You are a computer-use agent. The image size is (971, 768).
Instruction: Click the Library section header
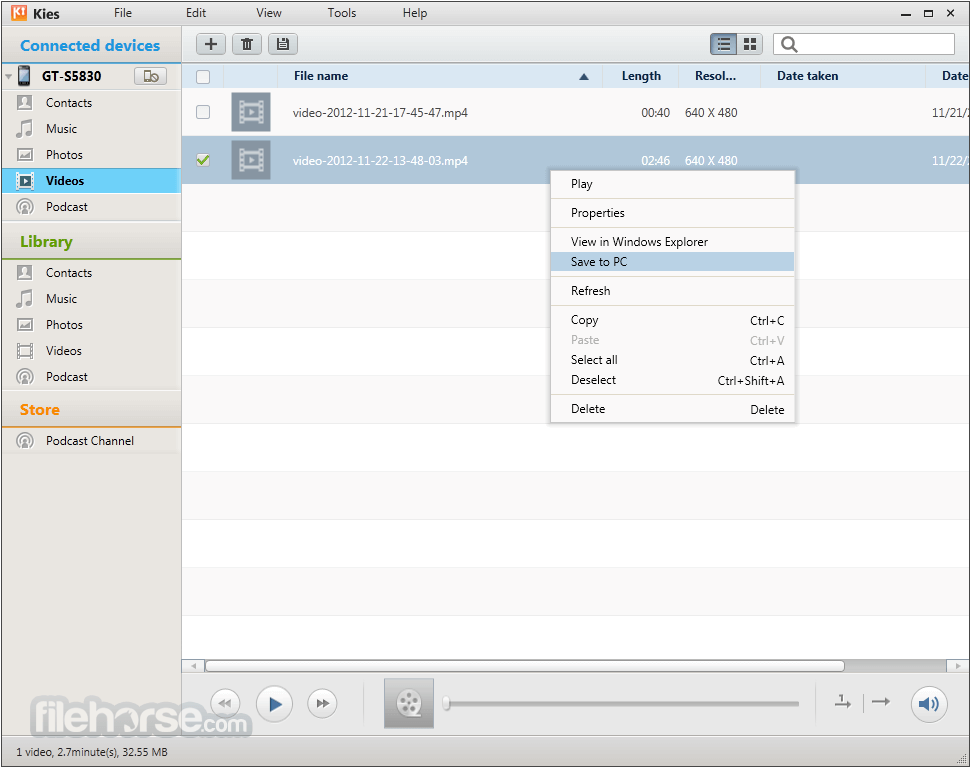[x=91, y=242]
